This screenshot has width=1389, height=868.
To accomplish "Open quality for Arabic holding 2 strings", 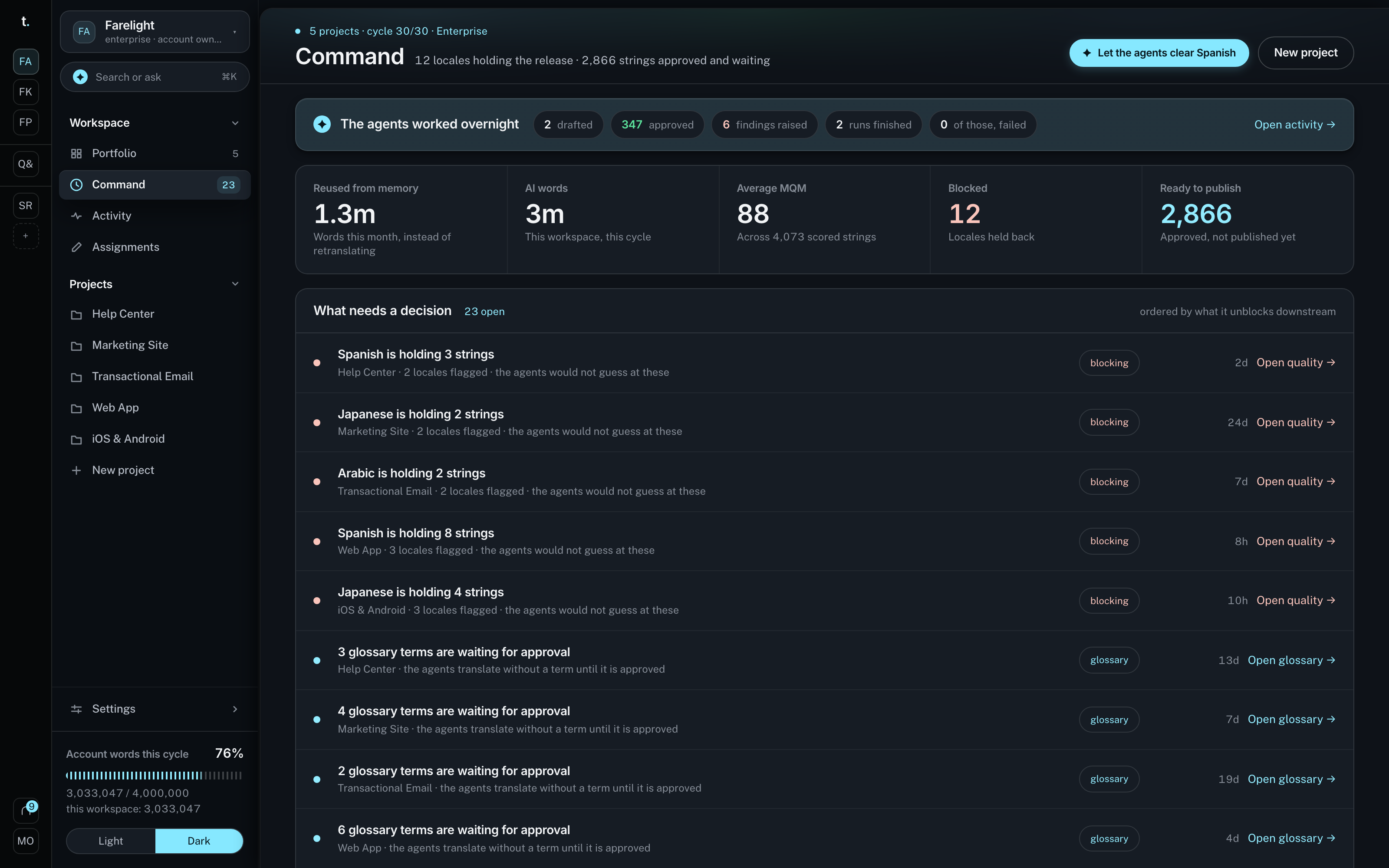I will tap(1295, 482).
